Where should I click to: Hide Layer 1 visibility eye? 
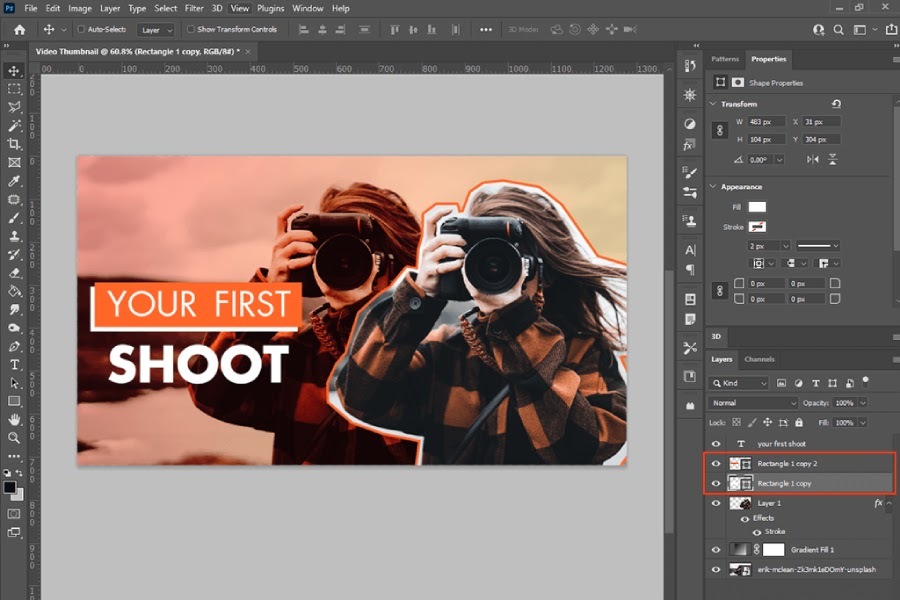point(716,503)
